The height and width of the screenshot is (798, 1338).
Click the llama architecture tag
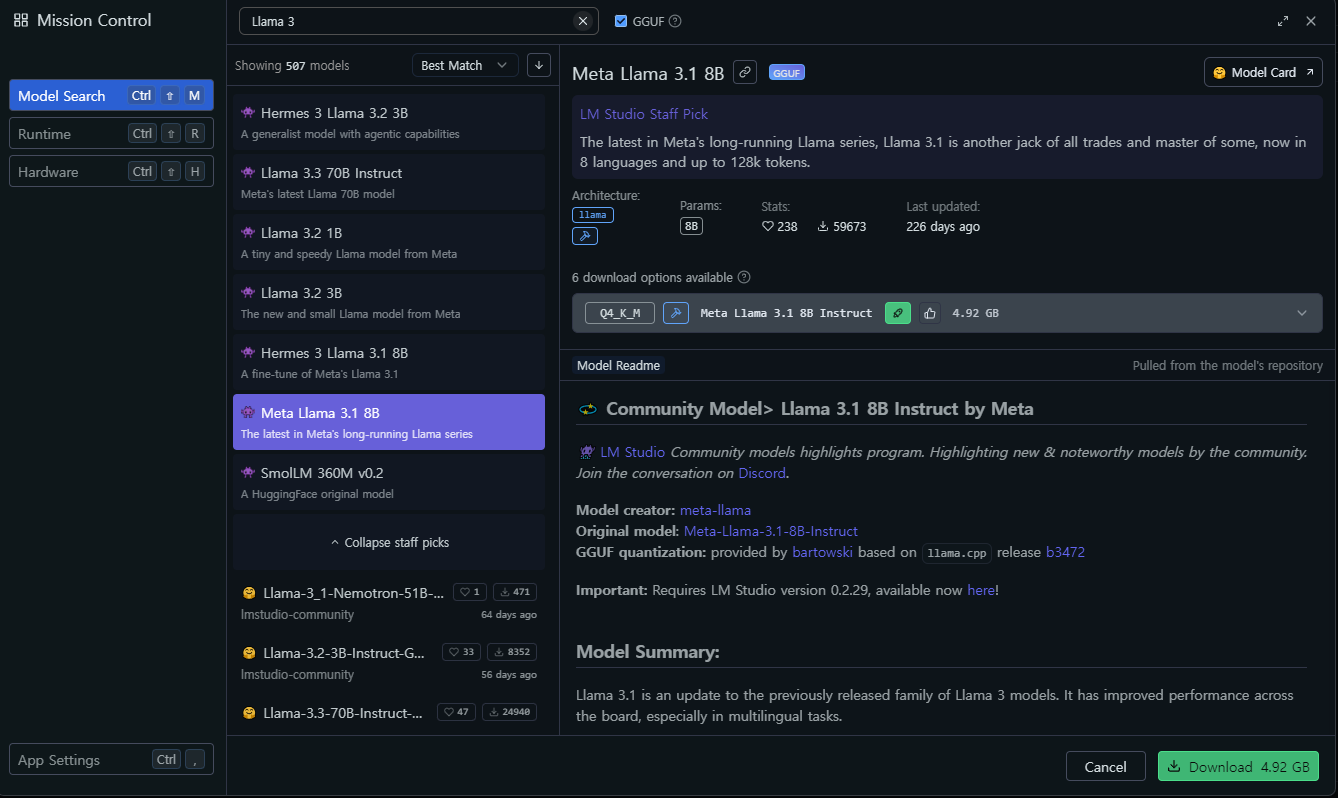point(593,215)
